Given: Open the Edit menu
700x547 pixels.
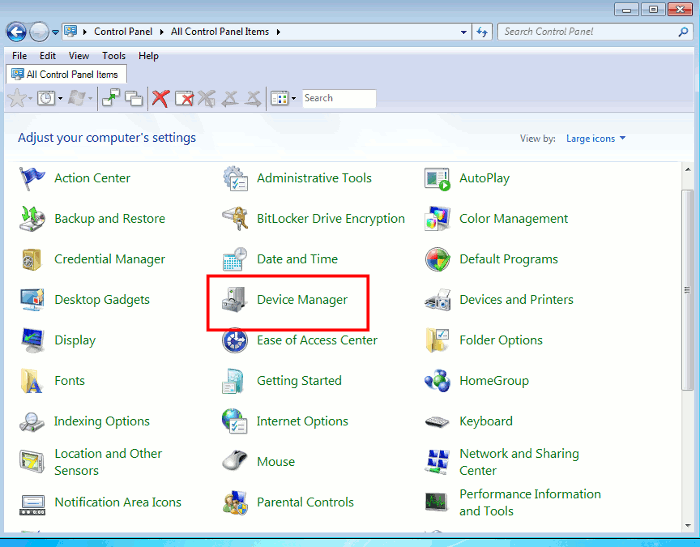Looking at the screenshot, I should [47, 56].
